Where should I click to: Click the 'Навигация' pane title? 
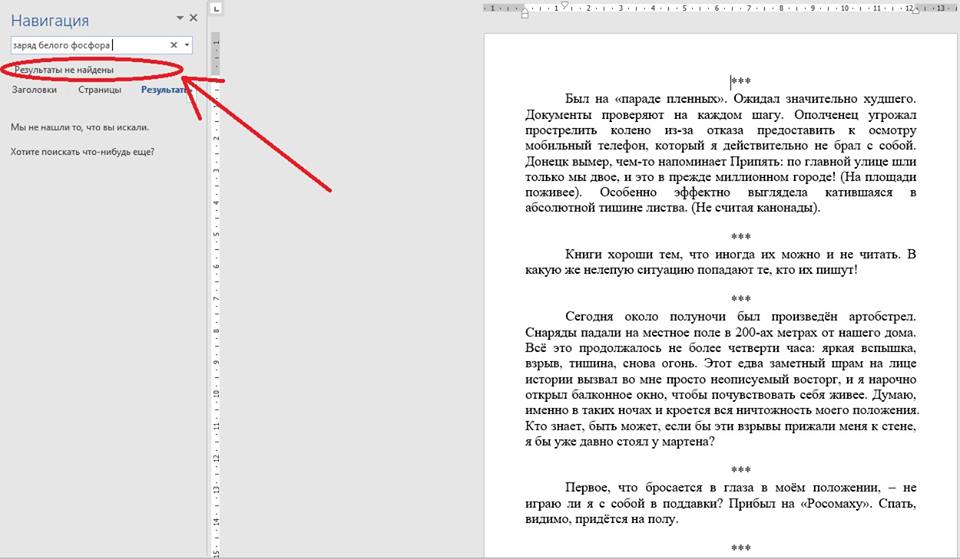point(50,20)
